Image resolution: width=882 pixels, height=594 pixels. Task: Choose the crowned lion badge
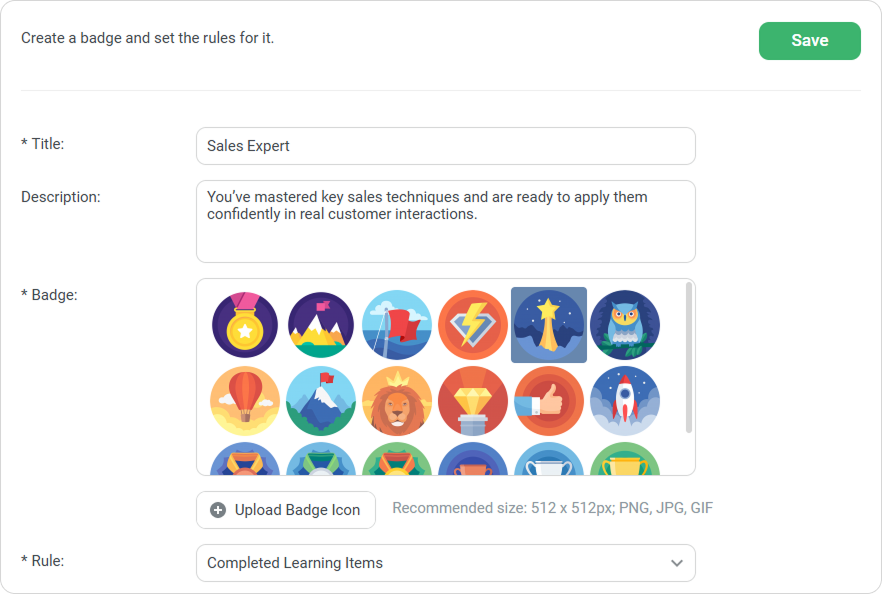[397, 401]
